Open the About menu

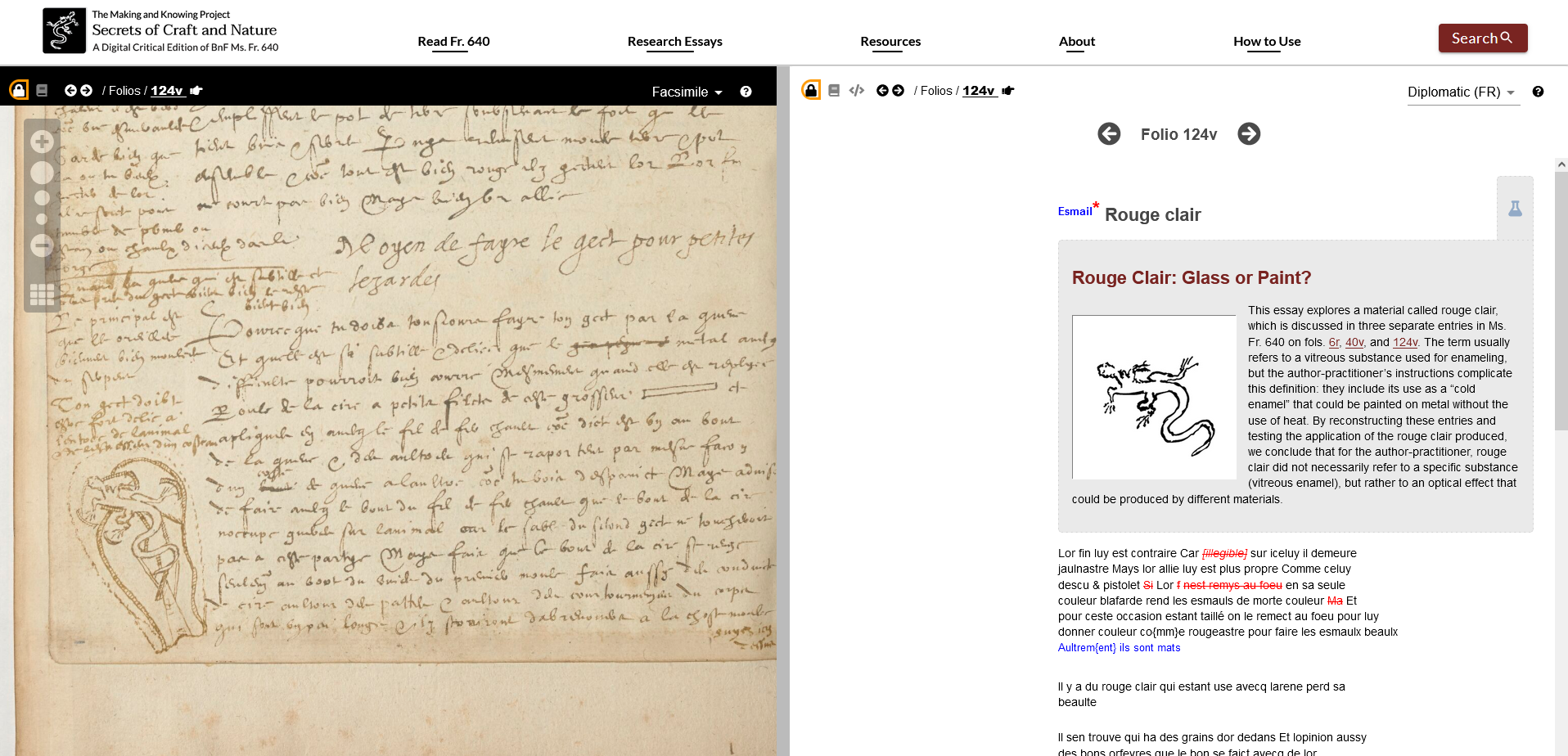1076,42
